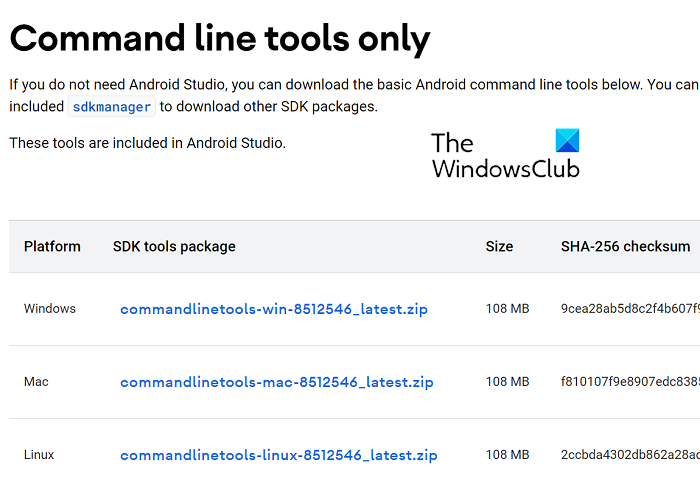
Task: Download commandlinetools-win-8512546_latest.zip
Action: coord(273,309)
